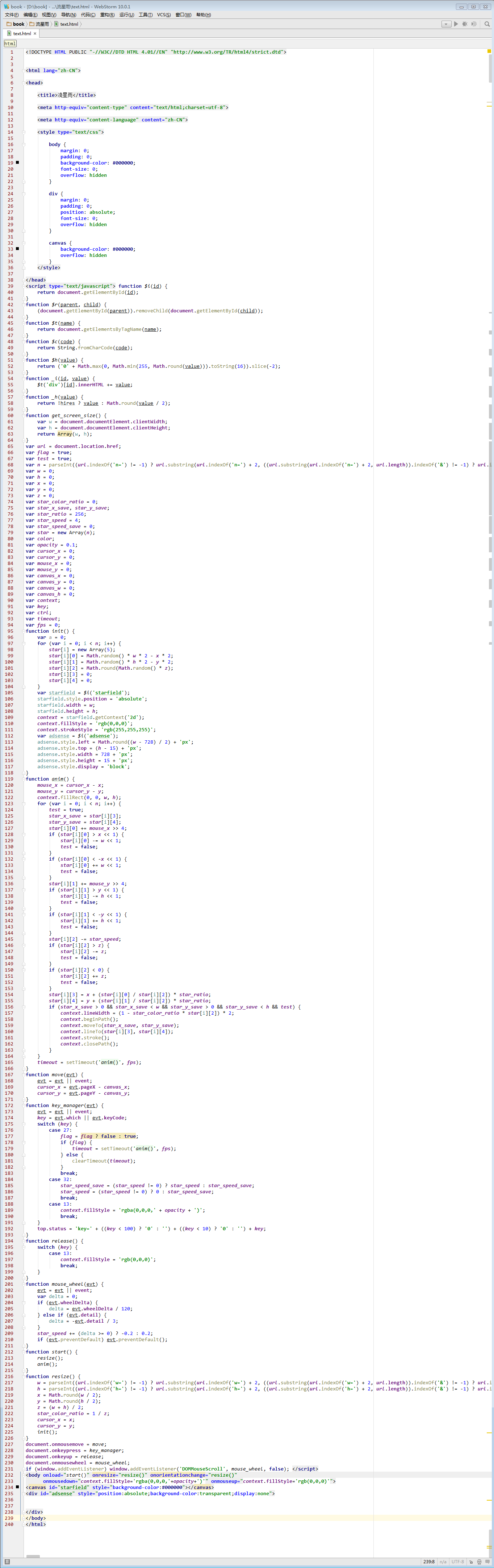
Task: Open the 重构(R) menu
Action: 107,14
